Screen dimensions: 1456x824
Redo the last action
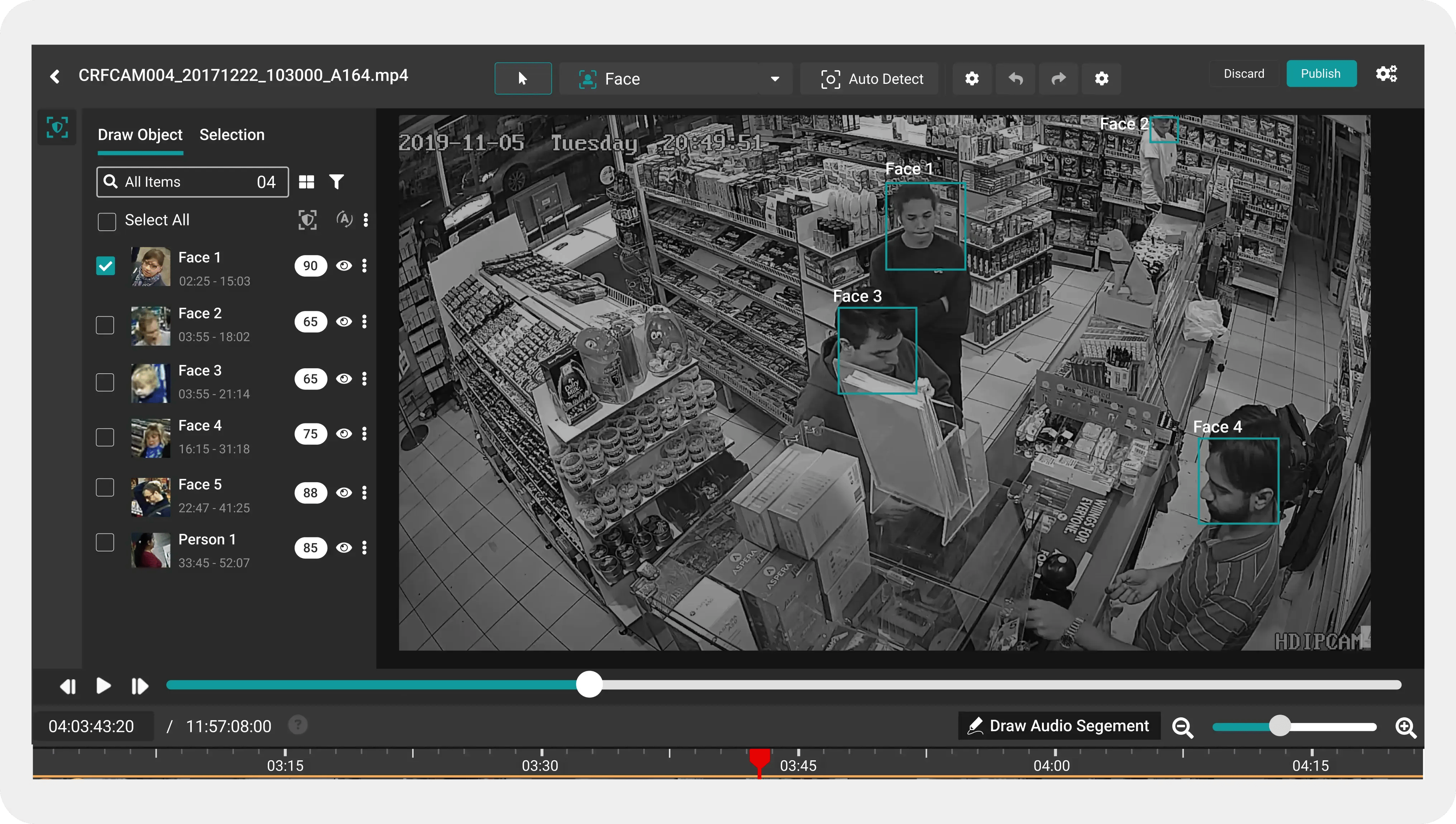click(1058, 78)
